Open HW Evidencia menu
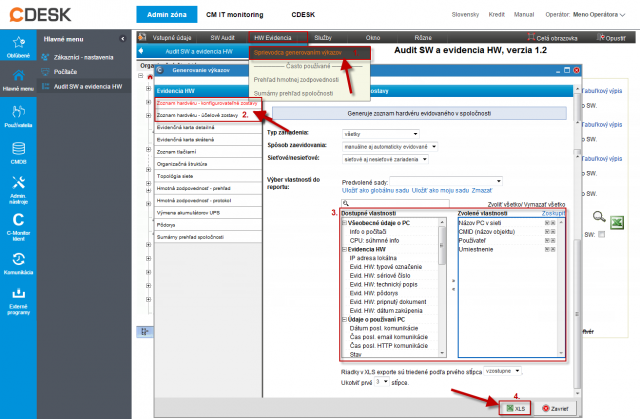 [278, 38]
